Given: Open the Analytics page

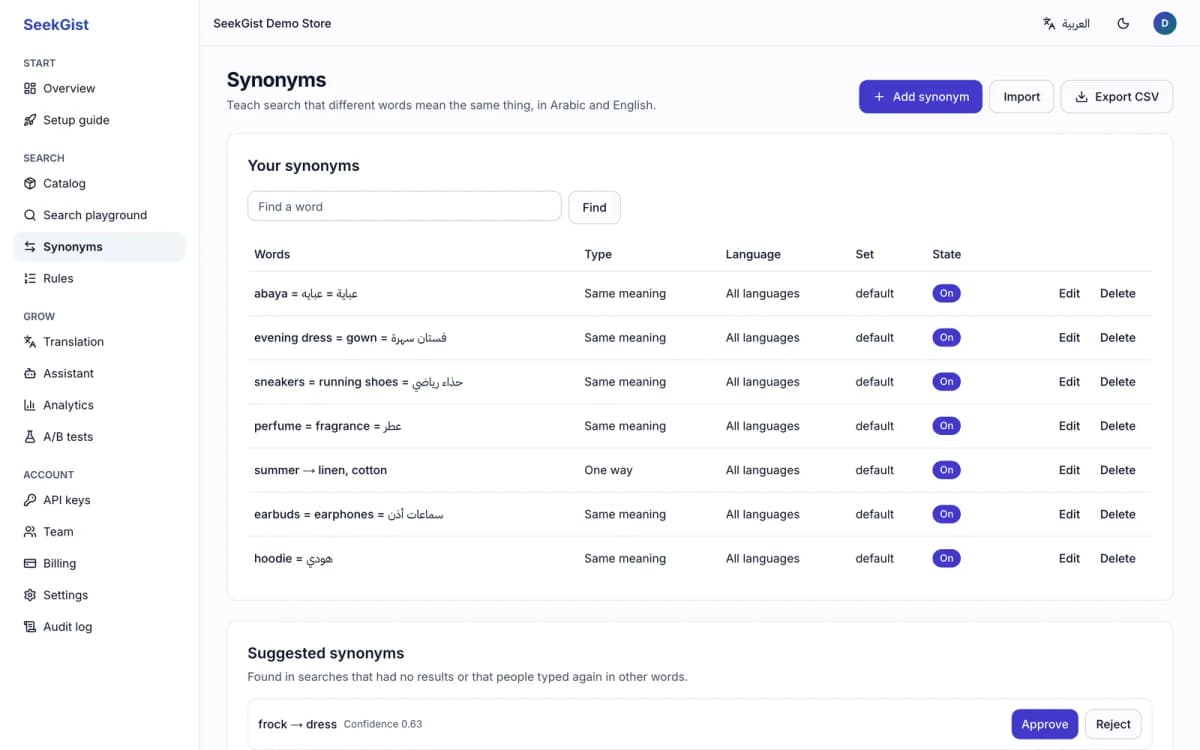Looking at the screenshot, I should pyautogui.click(x=100, y=405).
